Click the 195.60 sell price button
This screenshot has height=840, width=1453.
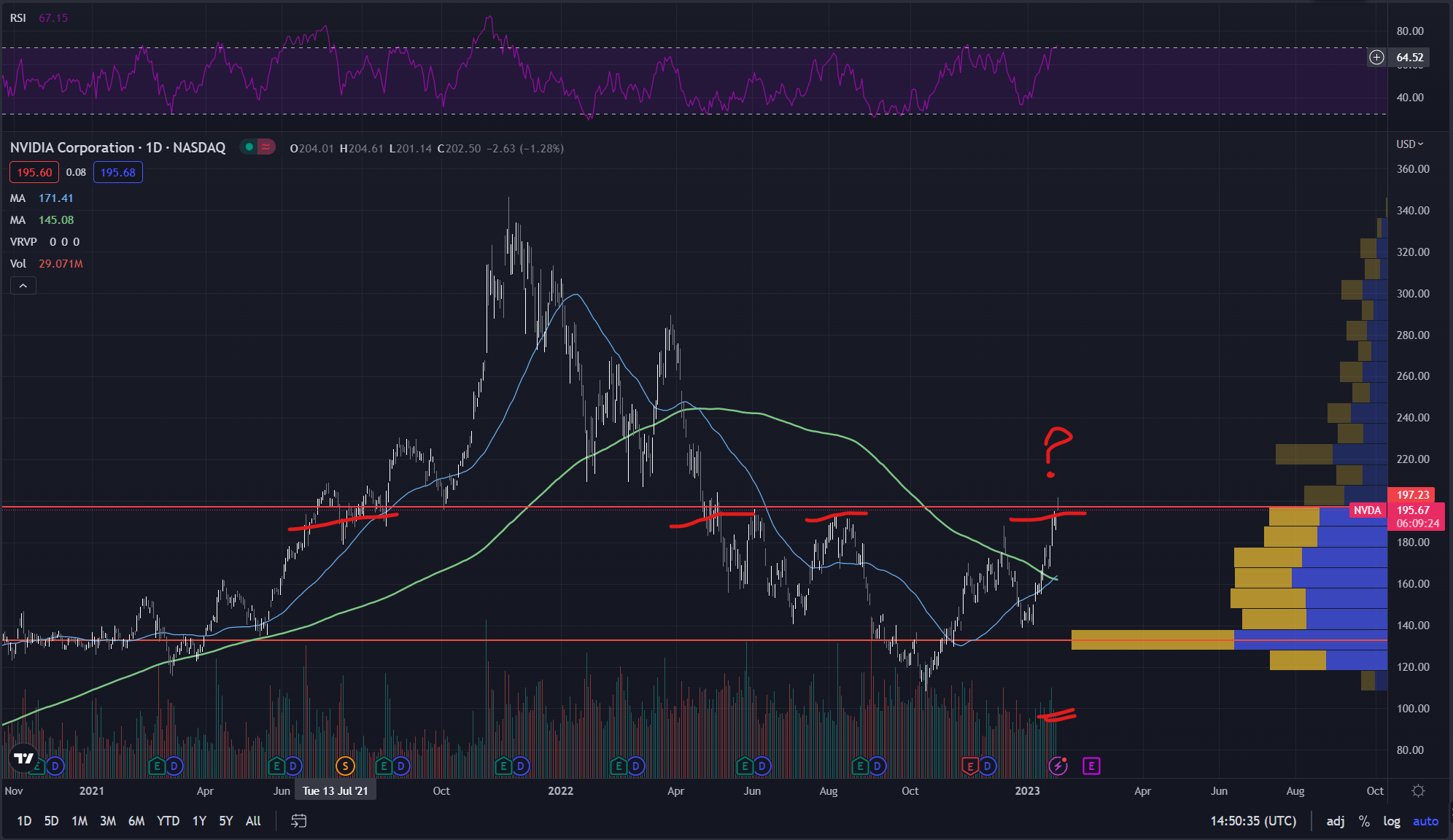(x=34, y=173)
